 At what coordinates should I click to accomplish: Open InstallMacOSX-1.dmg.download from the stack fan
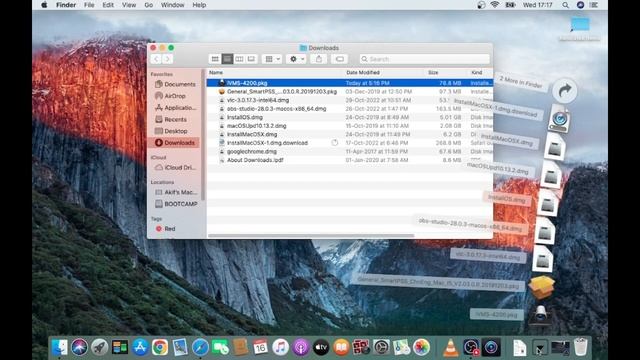coord(558,120)
